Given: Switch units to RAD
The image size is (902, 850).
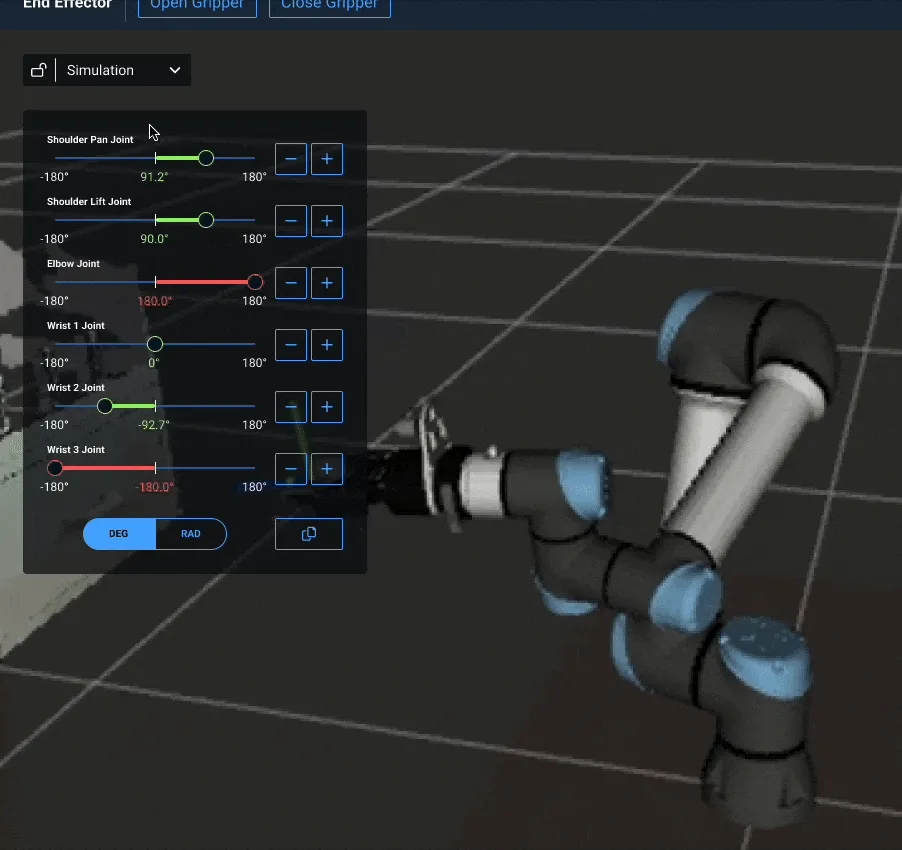Looking at the screenshot, I should coord(191,533).
